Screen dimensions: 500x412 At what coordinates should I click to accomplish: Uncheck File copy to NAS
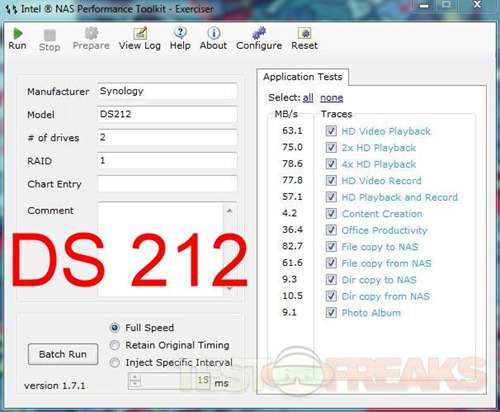click(331, 246)
